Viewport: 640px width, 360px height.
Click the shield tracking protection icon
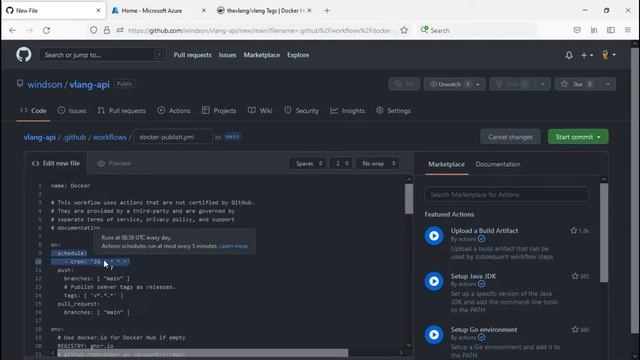(x=93, y=30)
